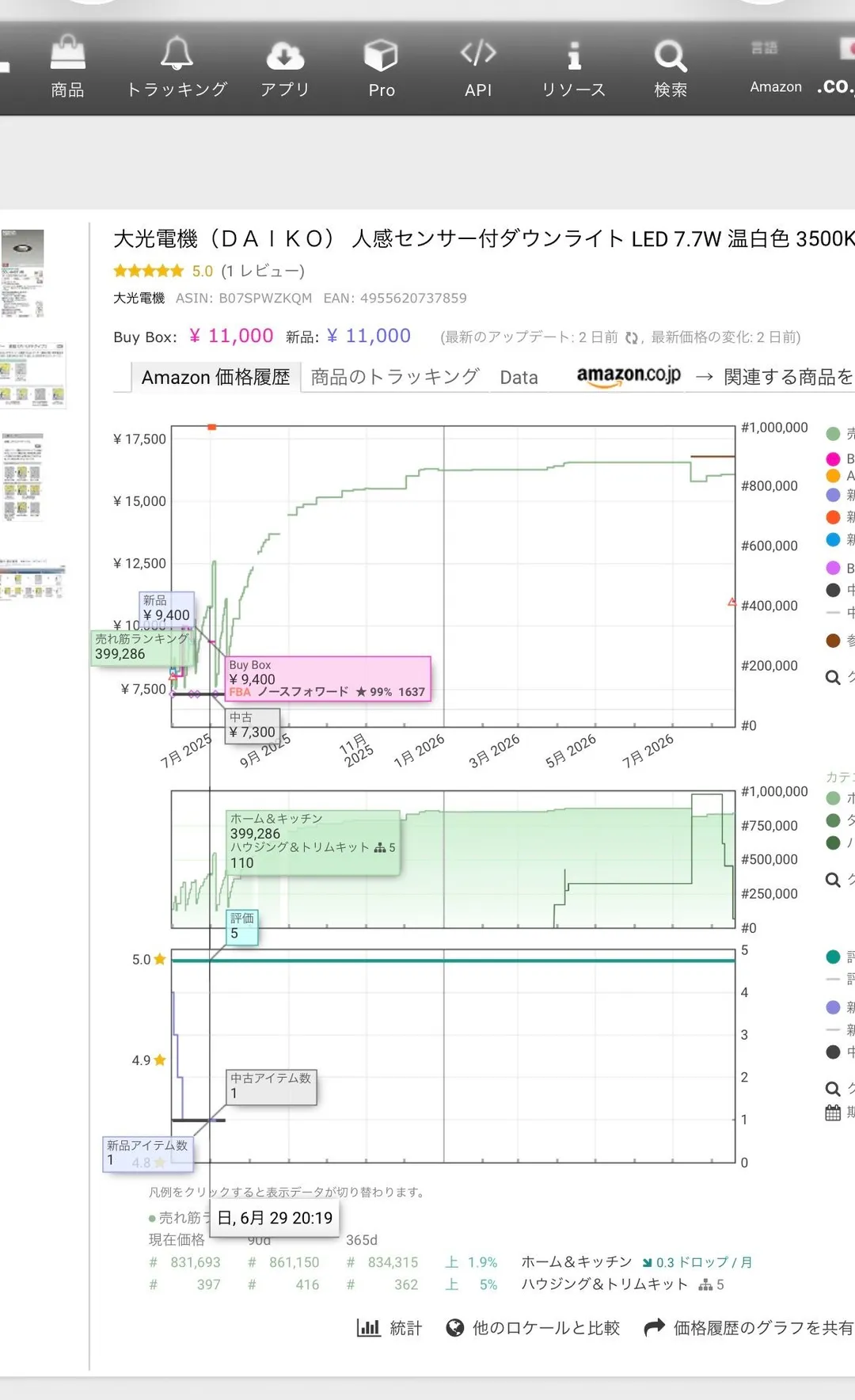This screenshot has width=855, height=1400.
Task: Select the first product thumbnail image
Action: (x=22, y=273)
